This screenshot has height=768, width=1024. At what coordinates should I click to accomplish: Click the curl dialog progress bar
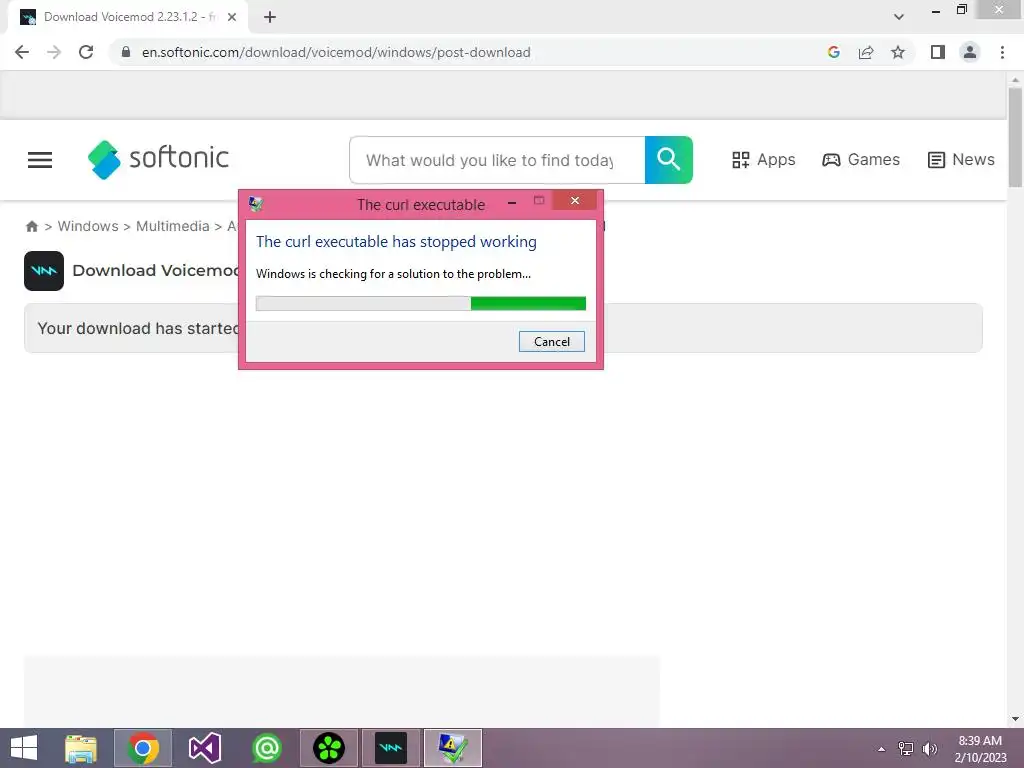click(421, 304)
